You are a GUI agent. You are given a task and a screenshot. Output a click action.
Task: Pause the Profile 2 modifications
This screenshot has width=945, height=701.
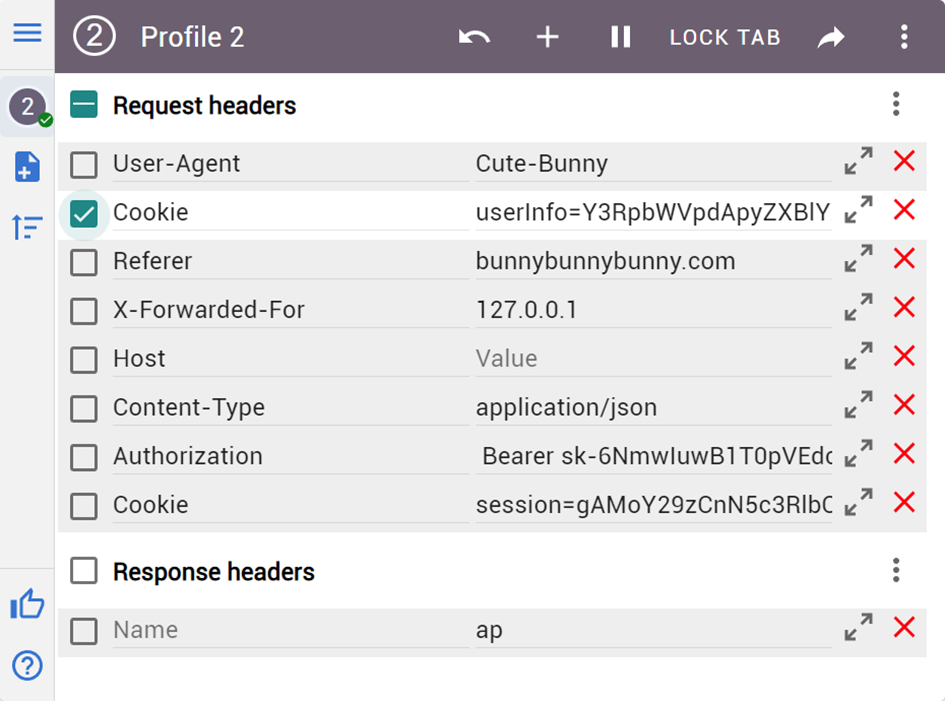tap(620, 37)
